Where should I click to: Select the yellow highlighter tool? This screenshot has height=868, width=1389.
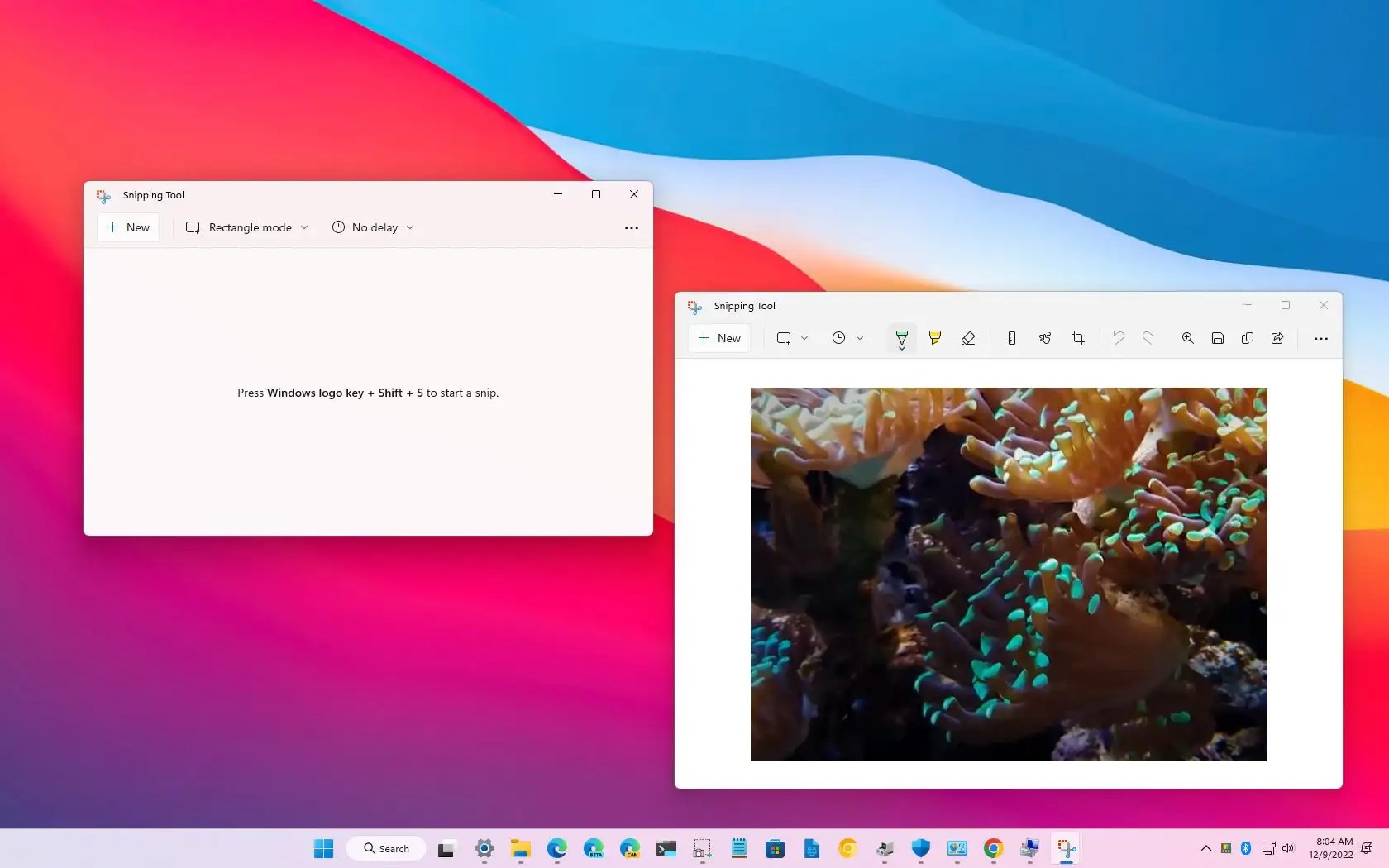tap(935, 338)
